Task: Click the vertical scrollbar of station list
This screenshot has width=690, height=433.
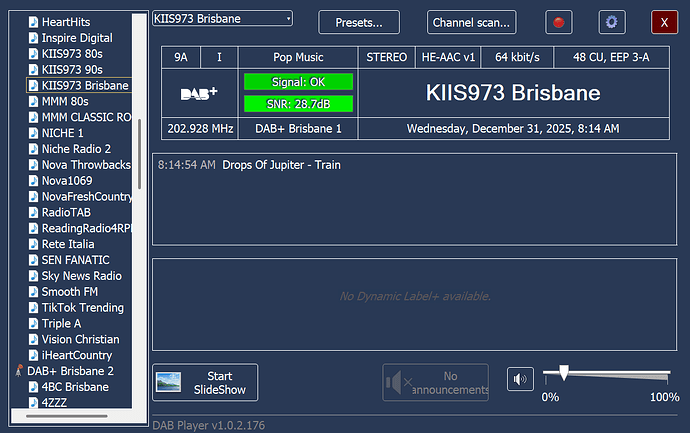Action: 139,154
